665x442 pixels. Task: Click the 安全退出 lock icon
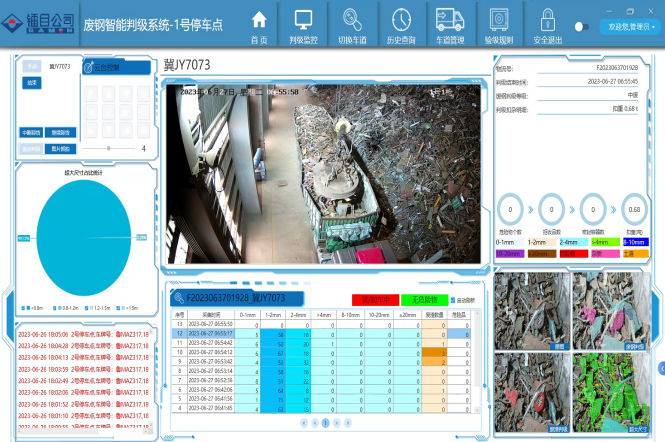pos(548,19)
